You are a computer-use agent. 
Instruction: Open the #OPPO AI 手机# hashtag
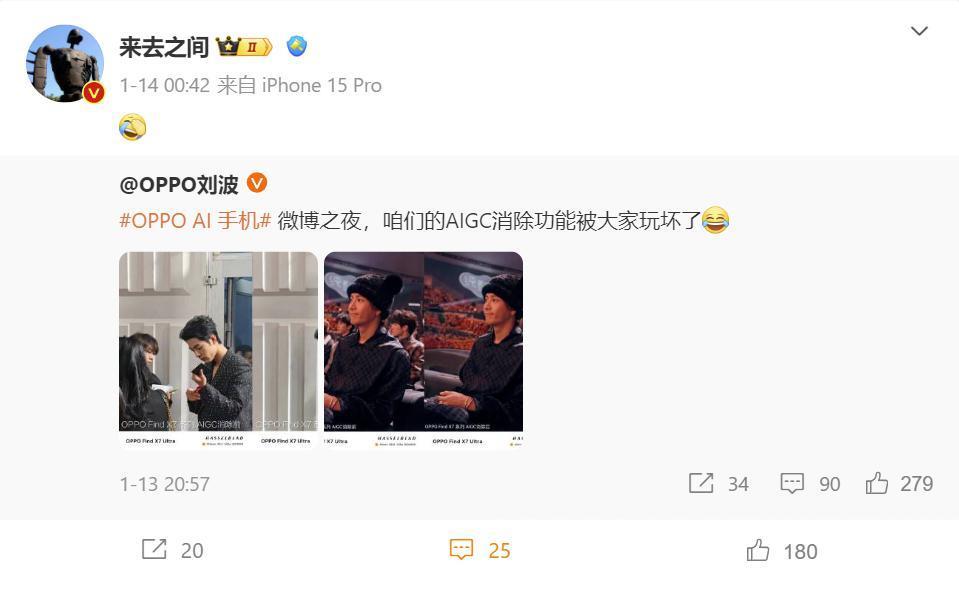[x=195, y=220]
